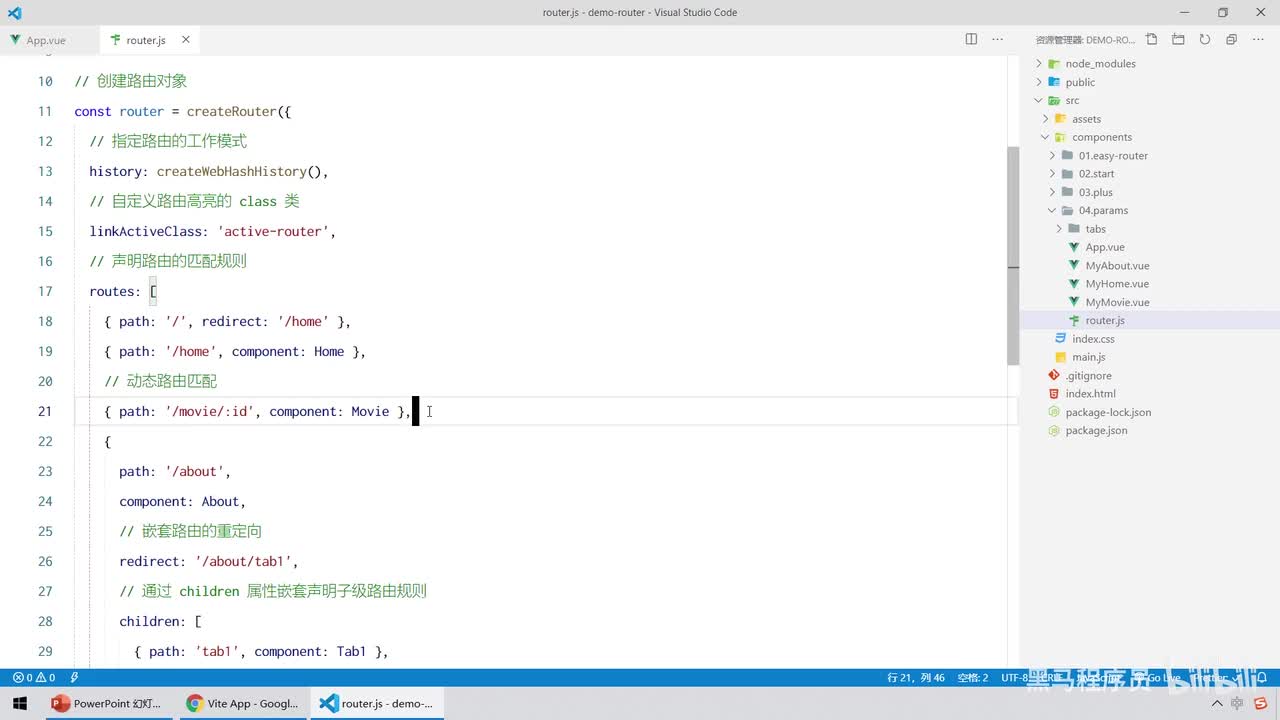The width and height of the screenshot is (1280, 720).
Task: Collapse all folders in explorer
Action: click(1231, 40)
